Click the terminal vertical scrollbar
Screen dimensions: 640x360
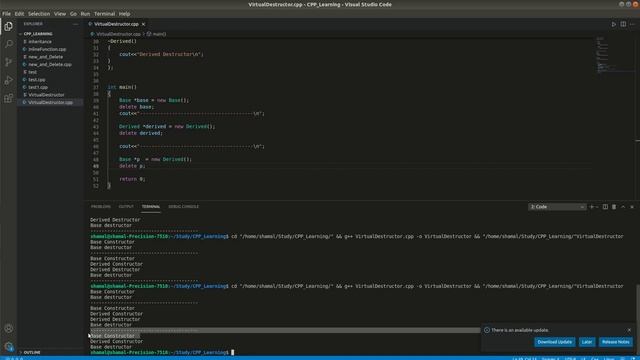(x=638, y=320)
